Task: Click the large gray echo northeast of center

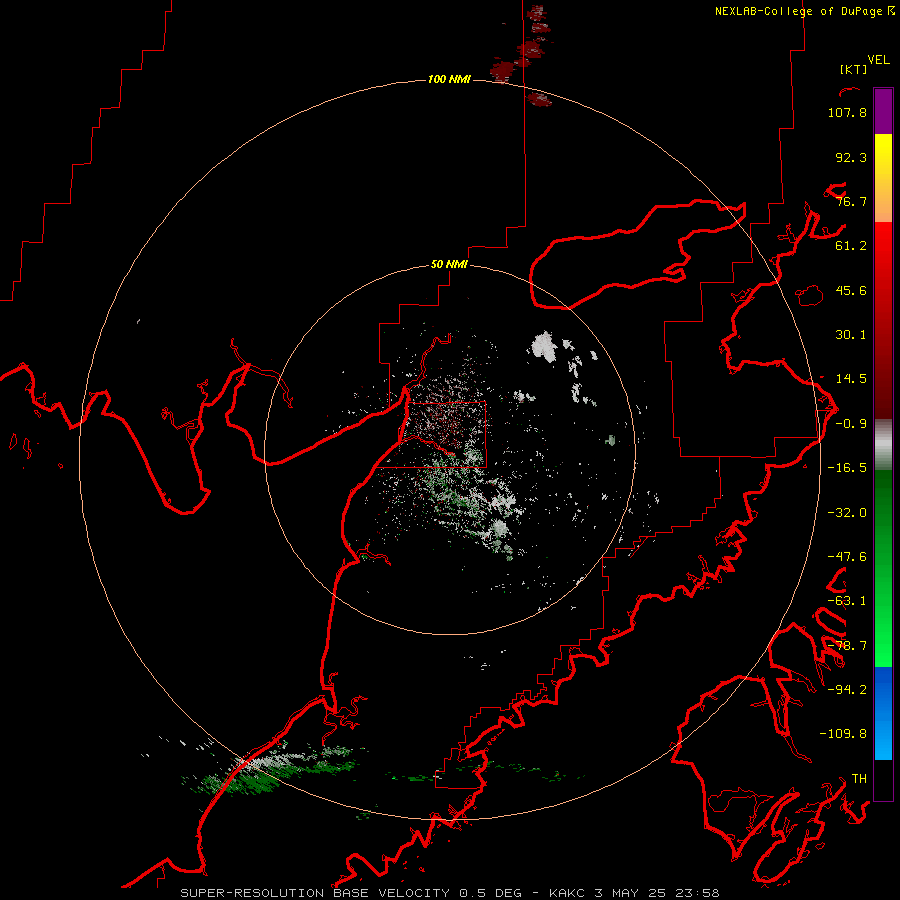Action: point(543,347)
